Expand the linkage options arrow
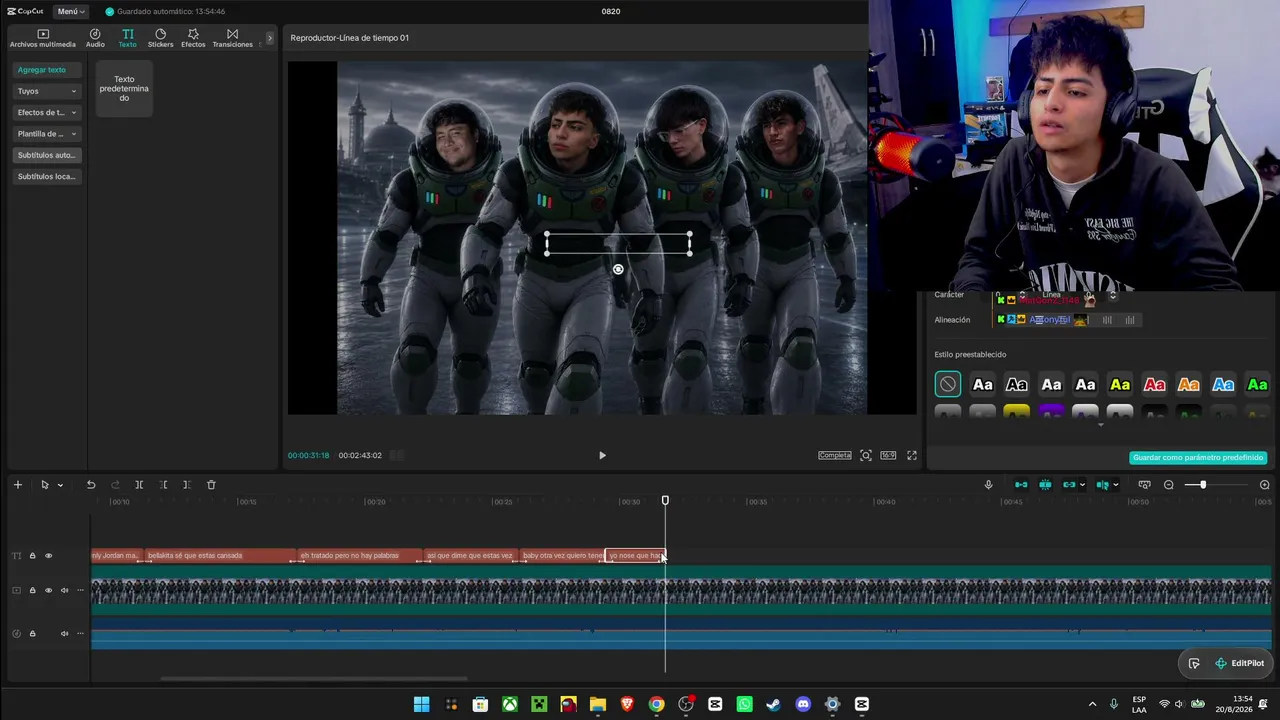The image size is (1280, 720). [x=1082, y=485]
